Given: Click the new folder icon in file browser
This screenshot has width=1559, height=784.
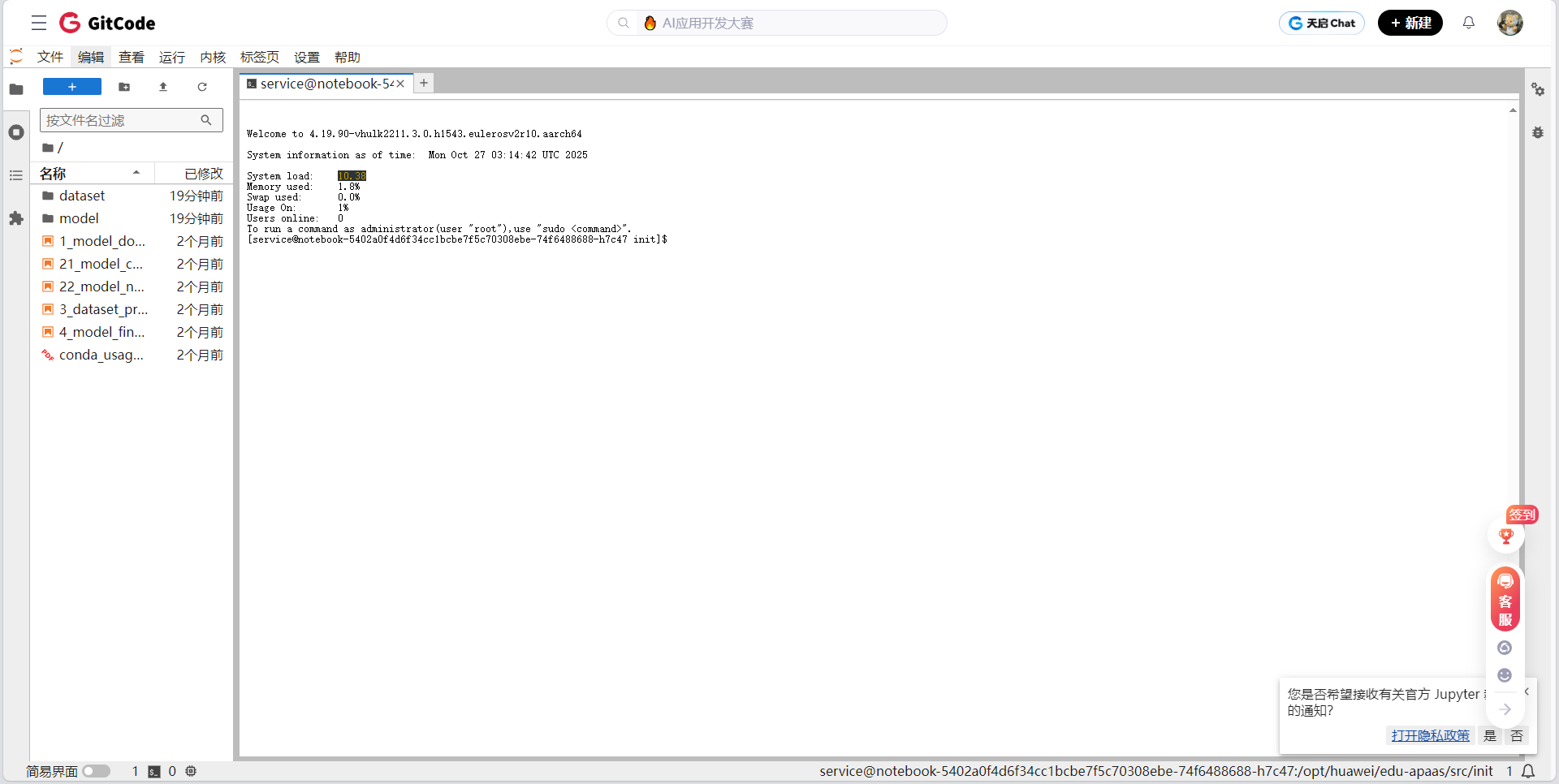Looking at the screenshot, I should click(x=124, y=87).
